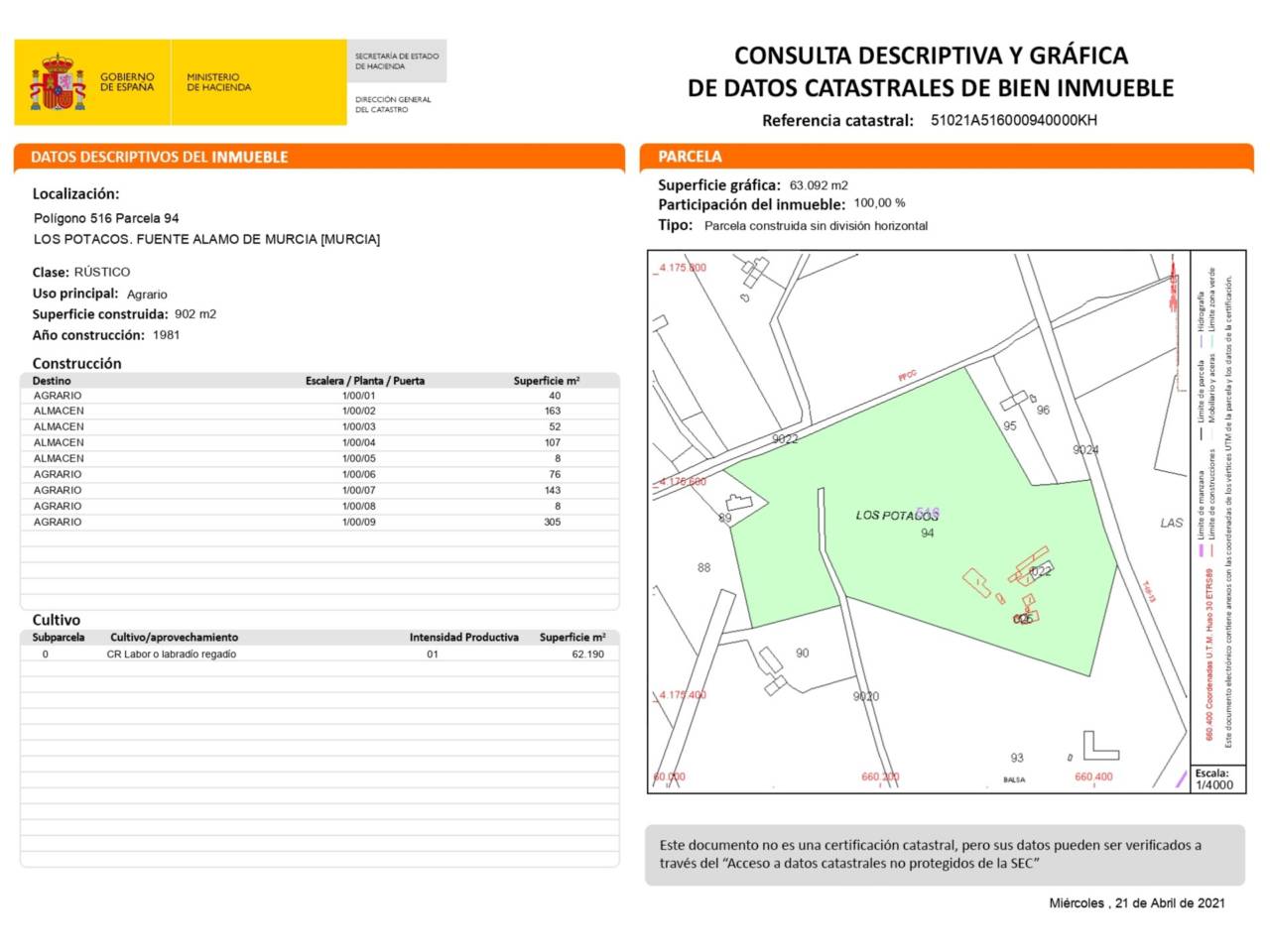Click the Polígono 516 Parcela 94 line
The width and height of the screenshot is (1270, 952).
106,218
